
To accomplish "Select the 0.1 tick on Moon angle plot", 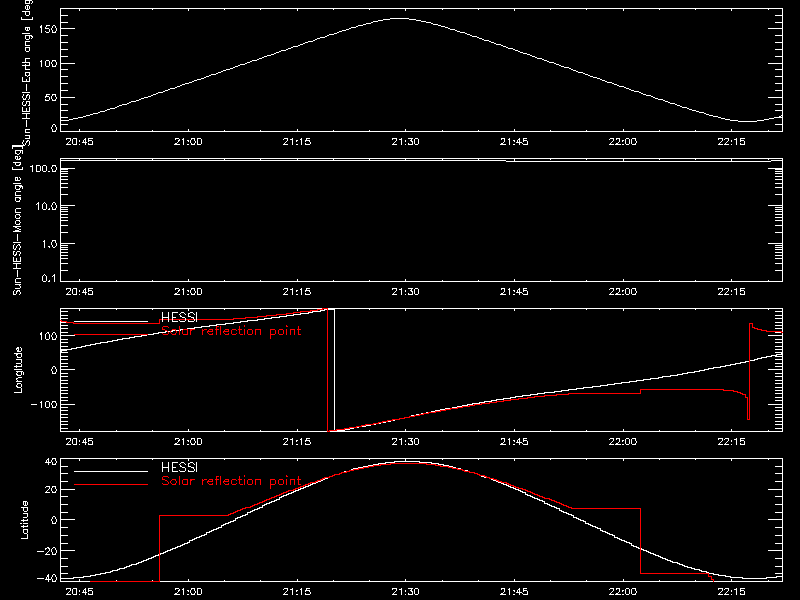I will pyautogui.click(x=49, y=278).
